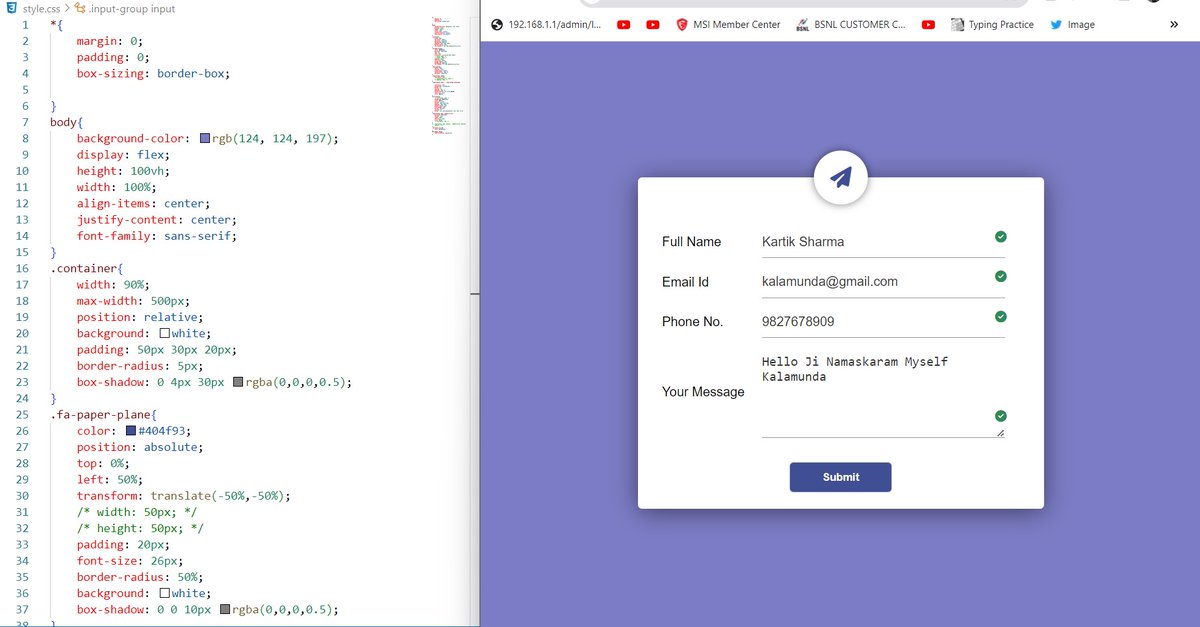Open the #404f93 color swatch

coord(130,431)
